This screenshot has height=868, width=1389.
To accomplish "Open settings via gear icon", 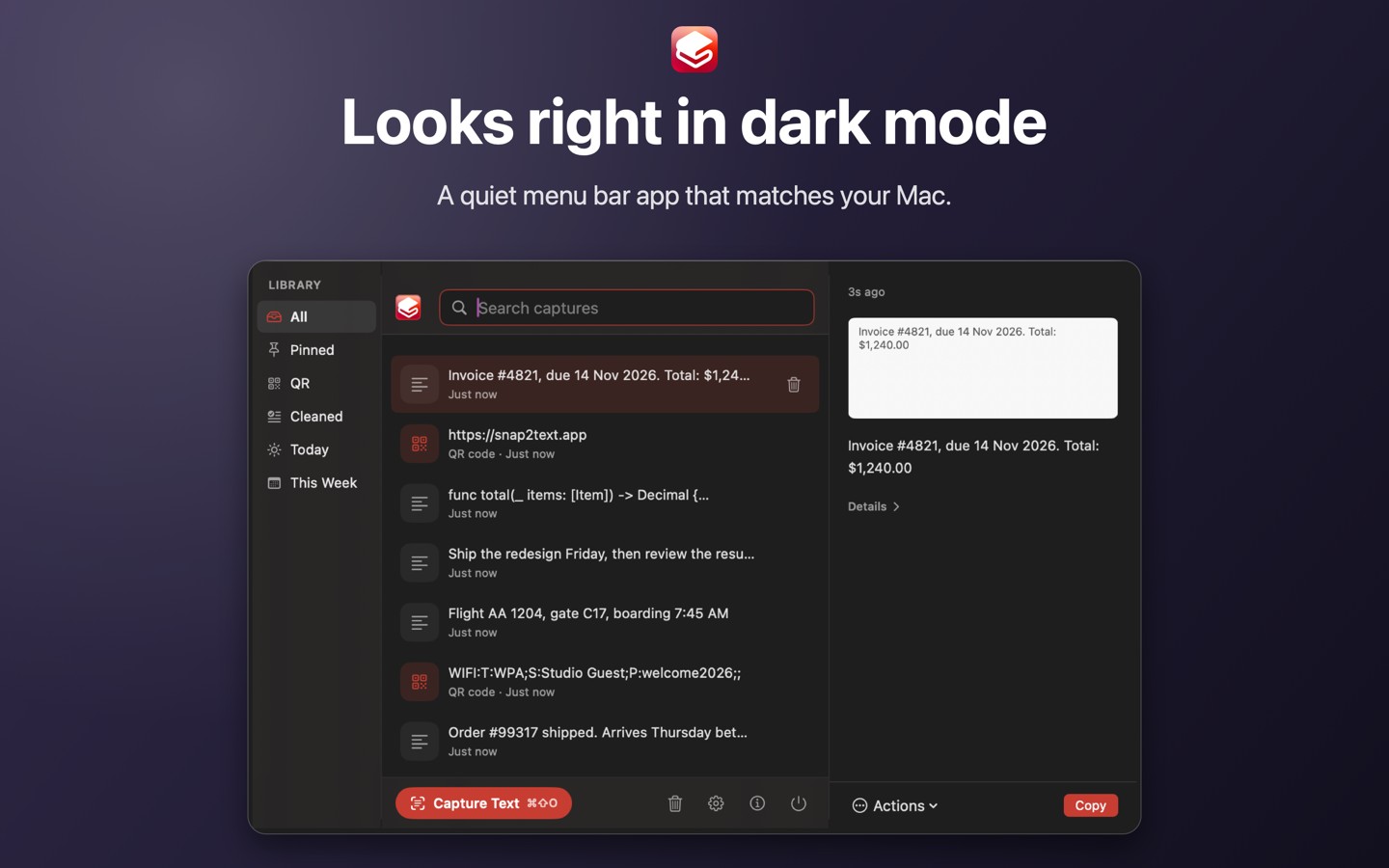I will coord(716,803).
